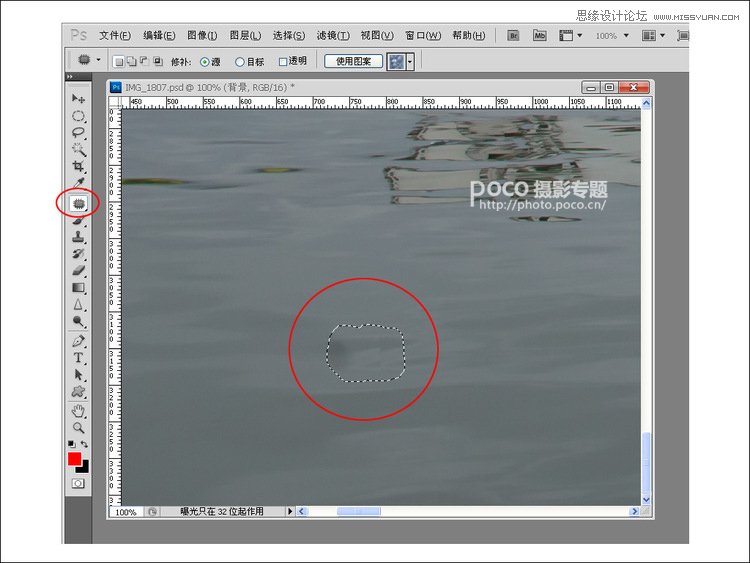Reset default foreground and background colors

pos(72,444)
